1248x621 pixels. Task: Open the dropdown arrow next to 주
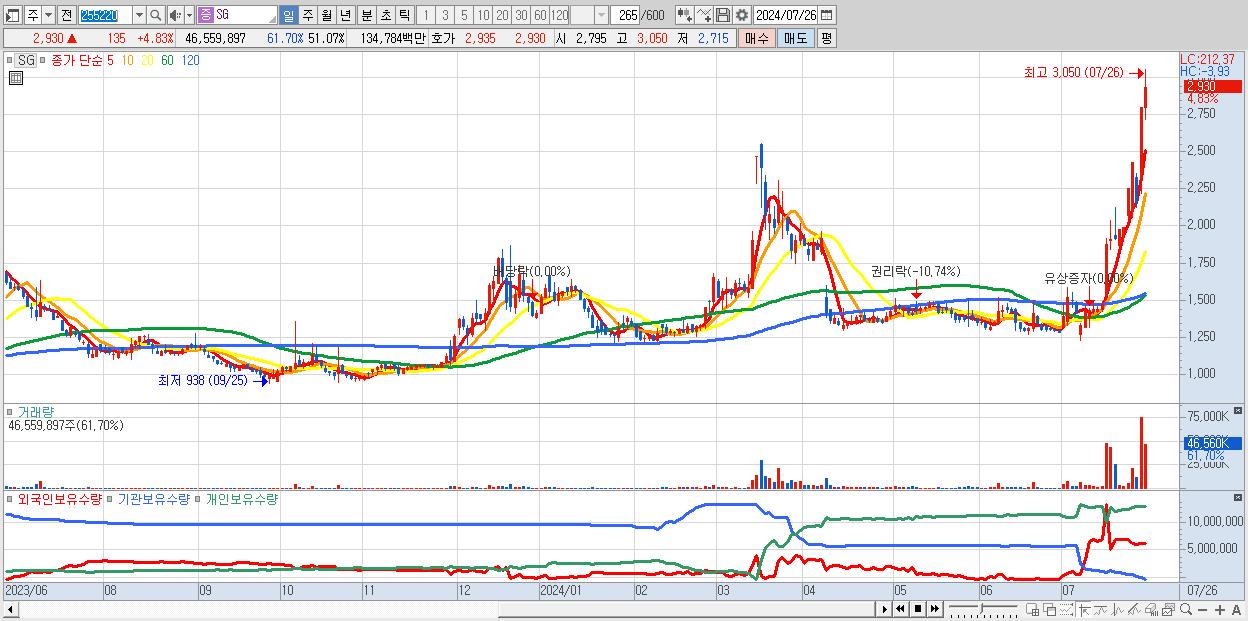click(48, 15)
